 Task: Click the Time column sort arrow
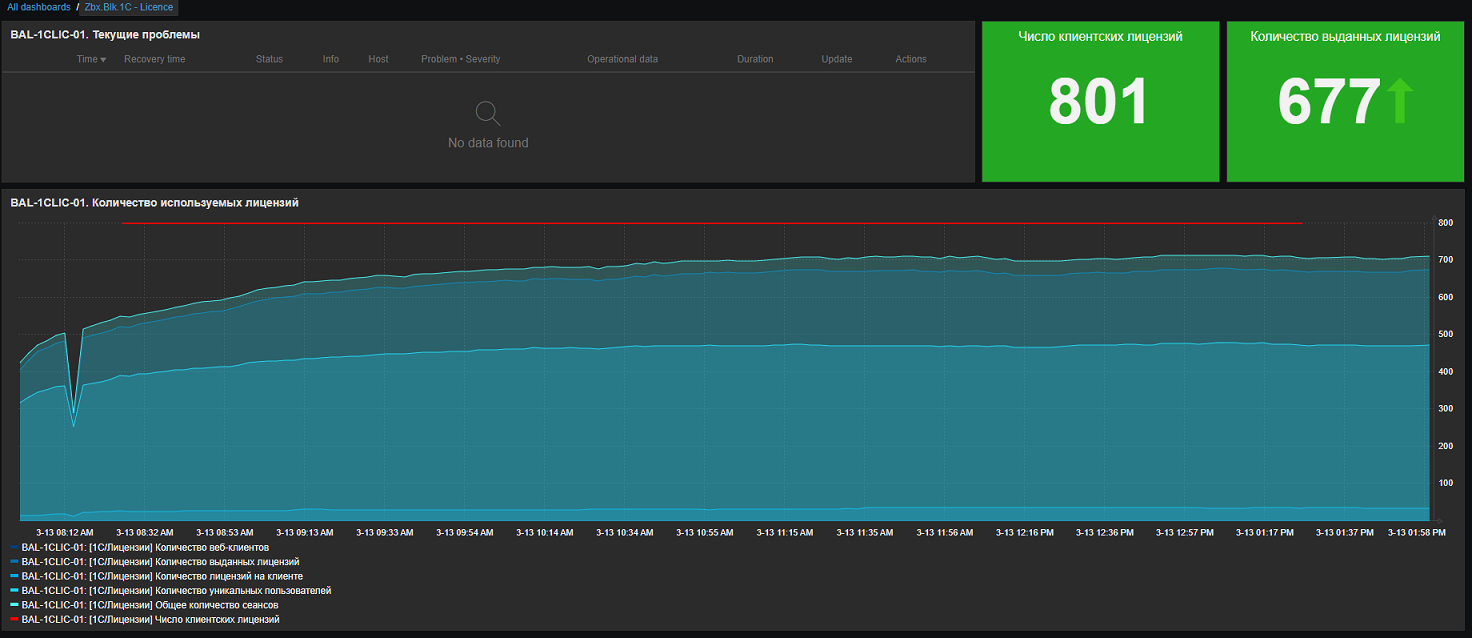tap(103, 60)
